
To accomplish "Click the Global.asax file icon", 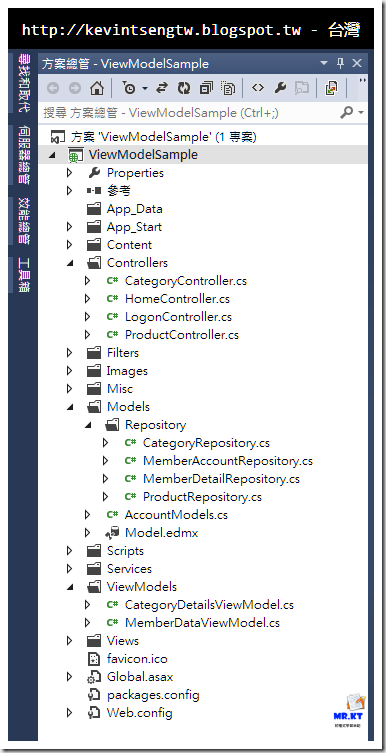I will pos(93,677).
